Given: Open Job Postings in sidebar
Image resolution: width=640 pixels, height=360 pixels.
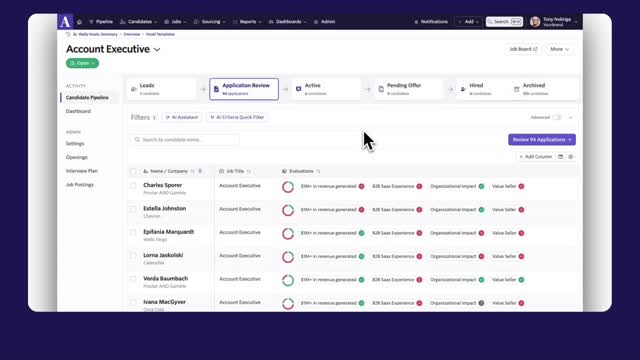Looking at the screenshot, I should (x=80, y=184).
